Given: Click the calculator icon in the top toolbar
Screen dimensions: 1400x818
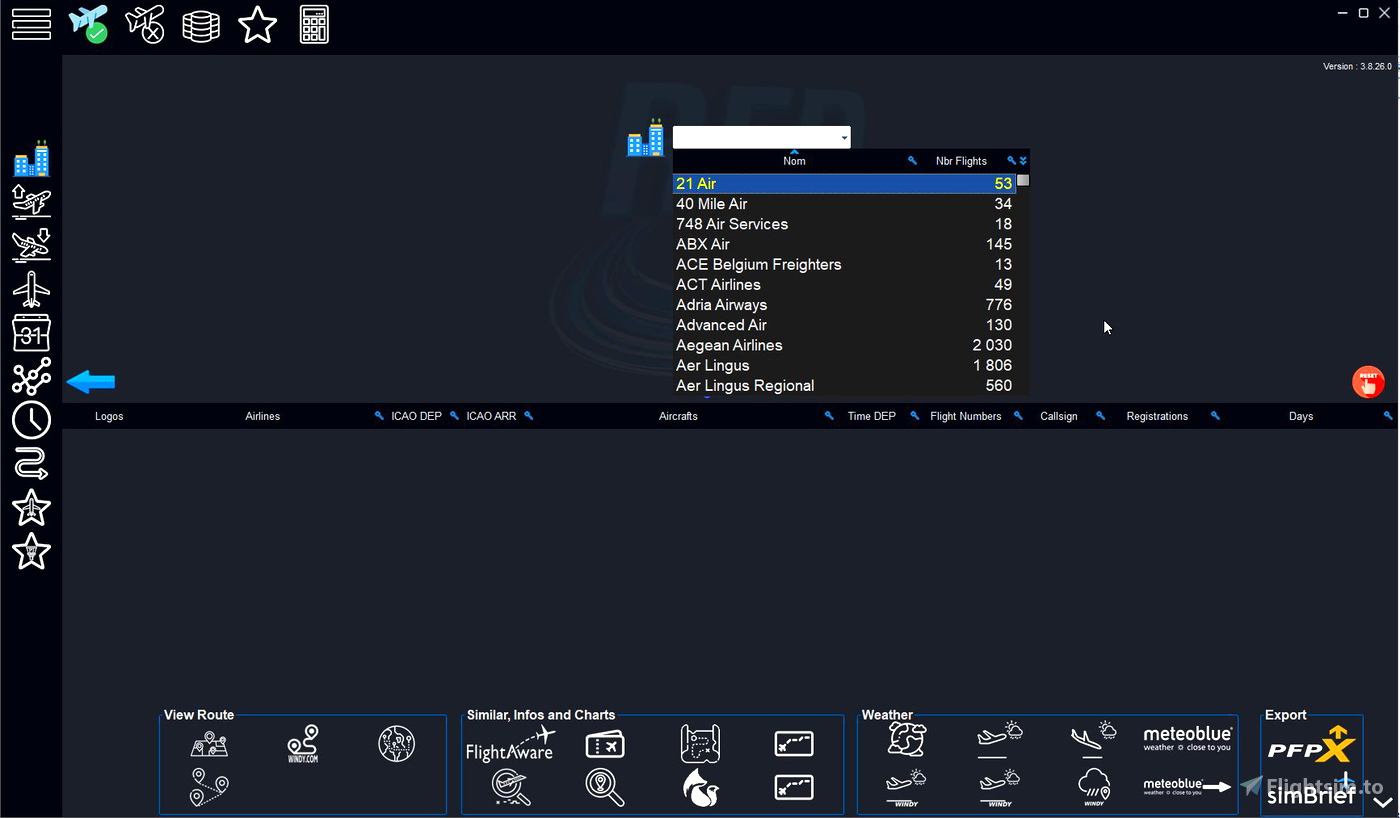Looking at the screenshot, I should 314,24.
